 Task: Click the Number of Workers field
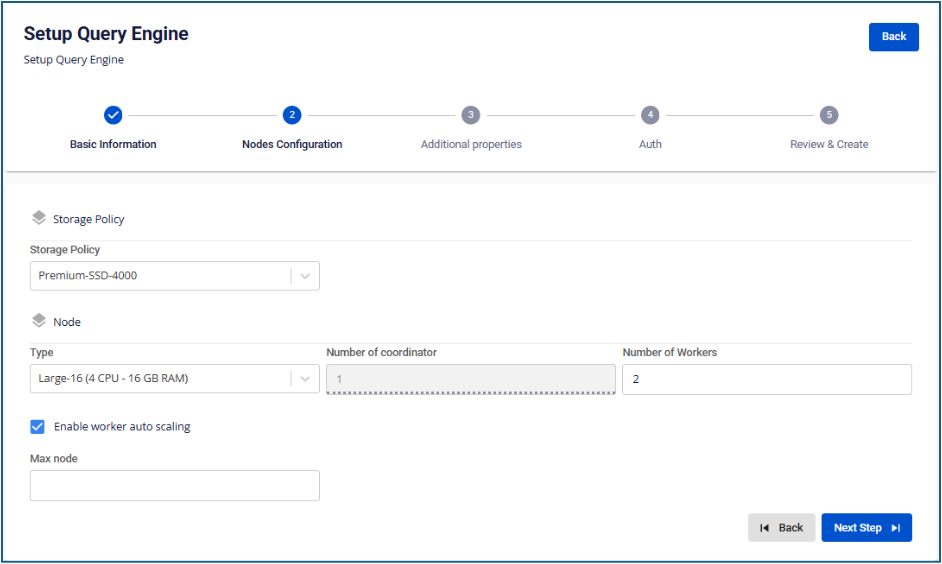pos(766,379)
